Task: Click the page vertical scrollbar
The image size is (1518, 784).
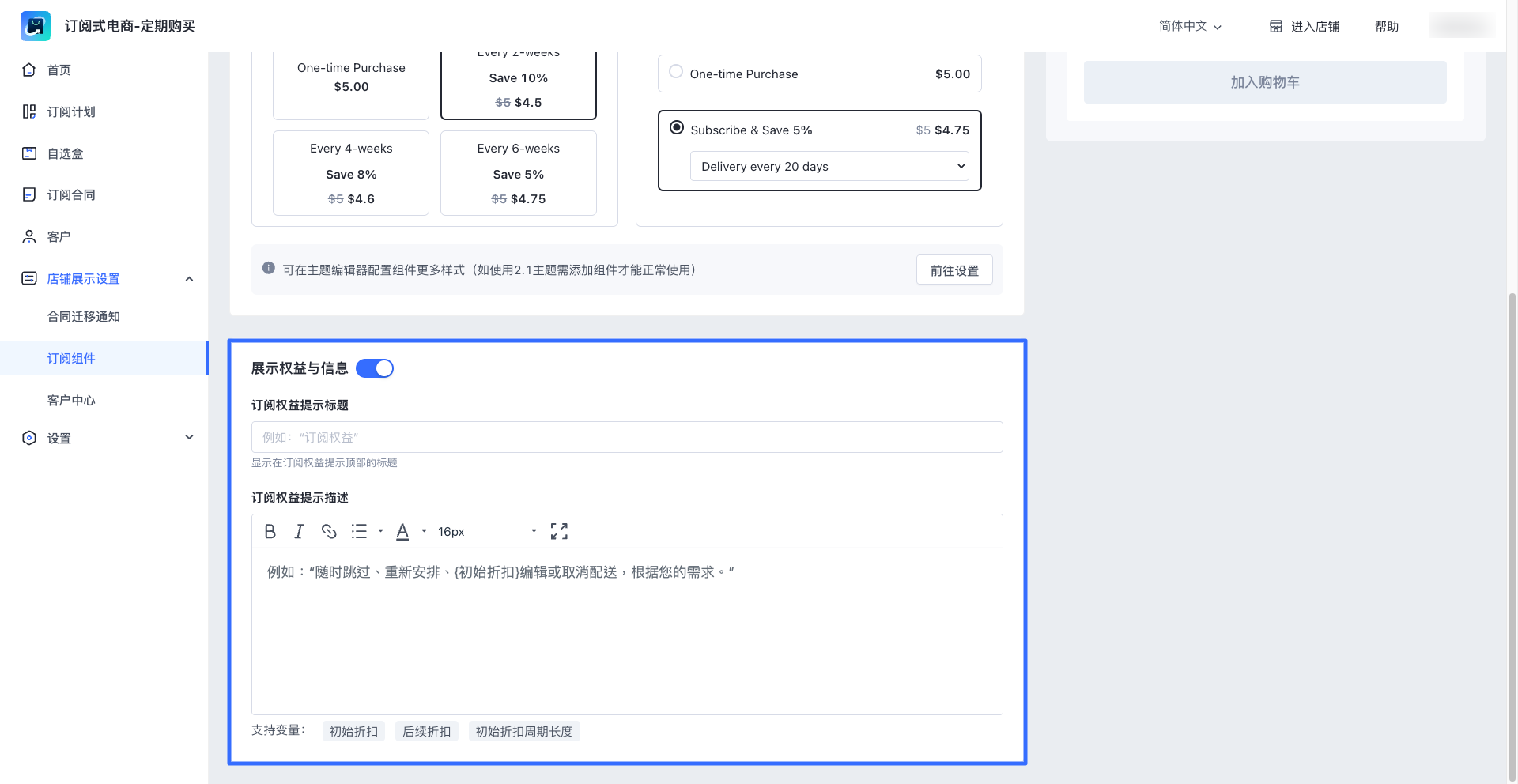Action: (x=1512, y=537)
